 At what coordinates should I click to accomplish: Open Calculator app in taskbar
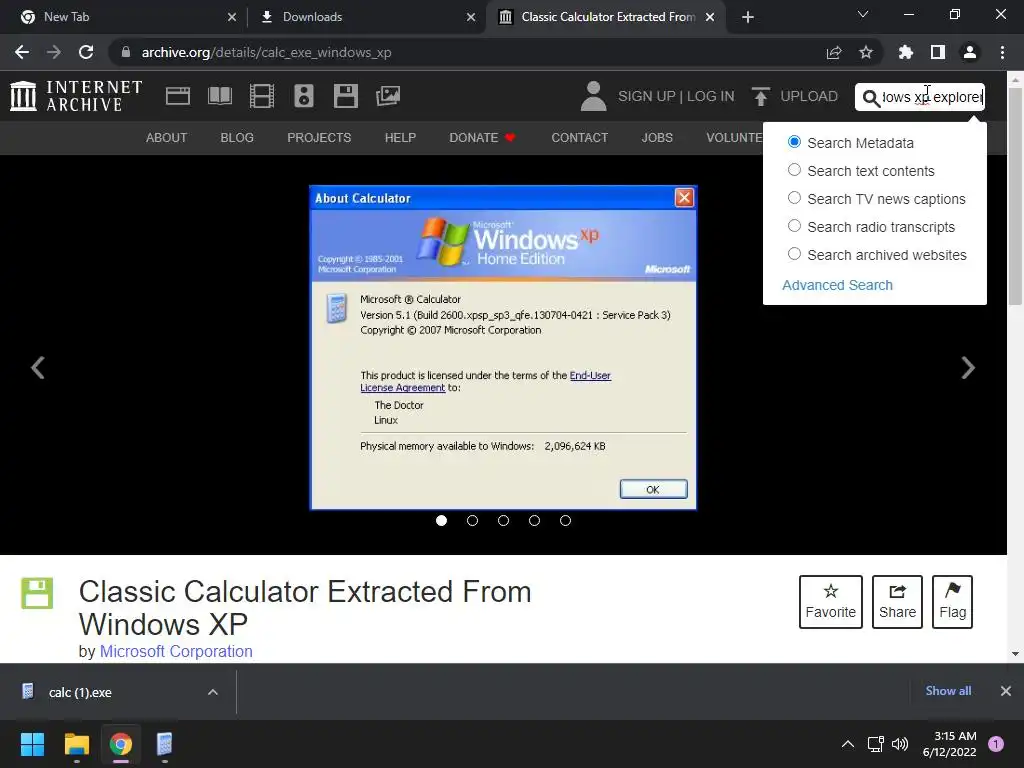tap(165, 744)
